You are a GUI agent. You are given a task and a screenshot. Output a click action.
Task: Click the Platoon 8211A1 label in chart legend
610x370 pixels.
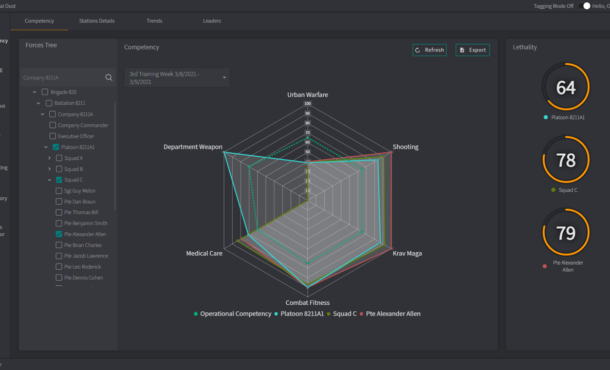pyautogui.click(x=302, y=314)
